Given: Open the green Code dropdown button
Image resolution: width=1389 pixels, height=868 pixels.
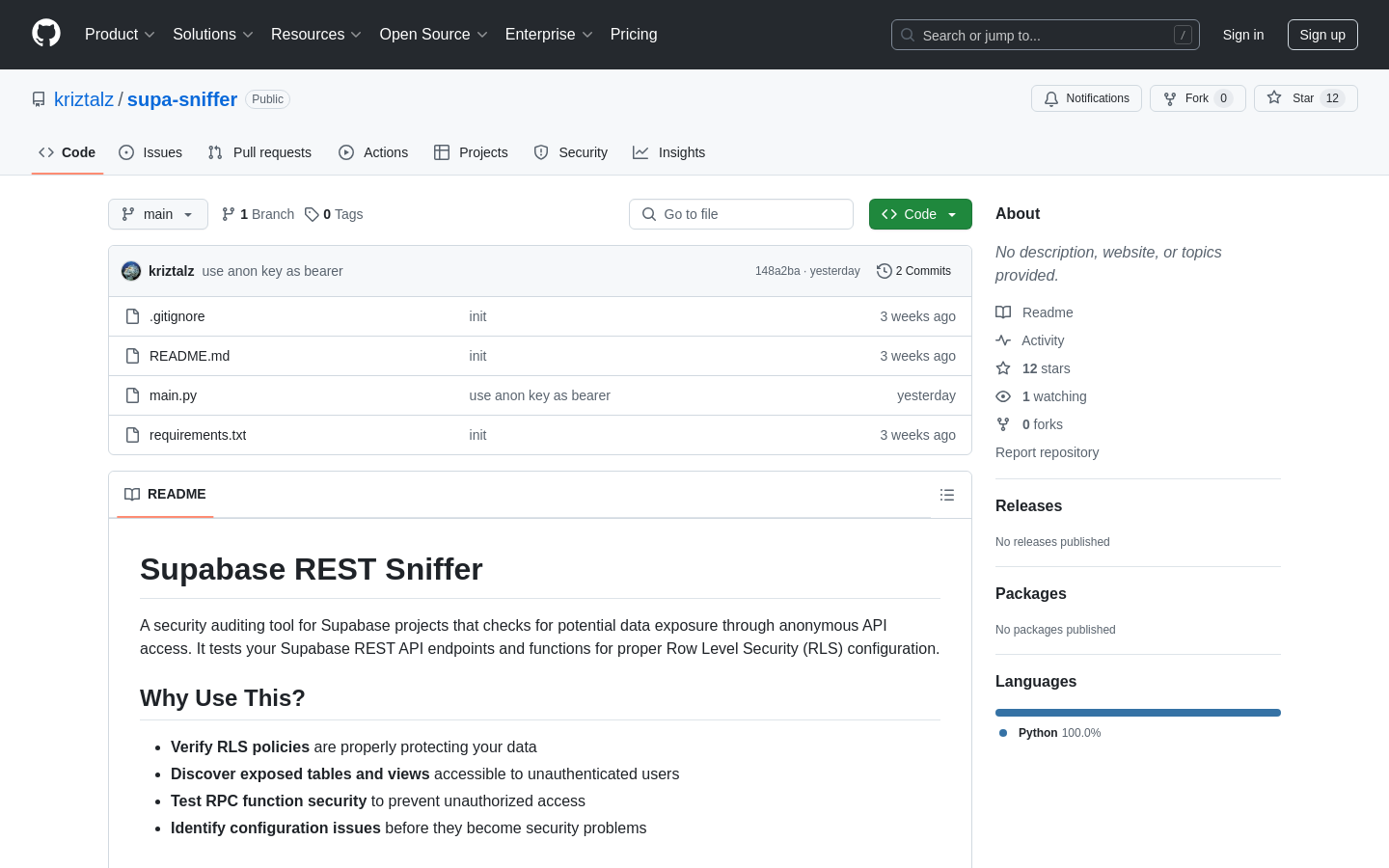Looking at the screenshot, I should point(920,214).
